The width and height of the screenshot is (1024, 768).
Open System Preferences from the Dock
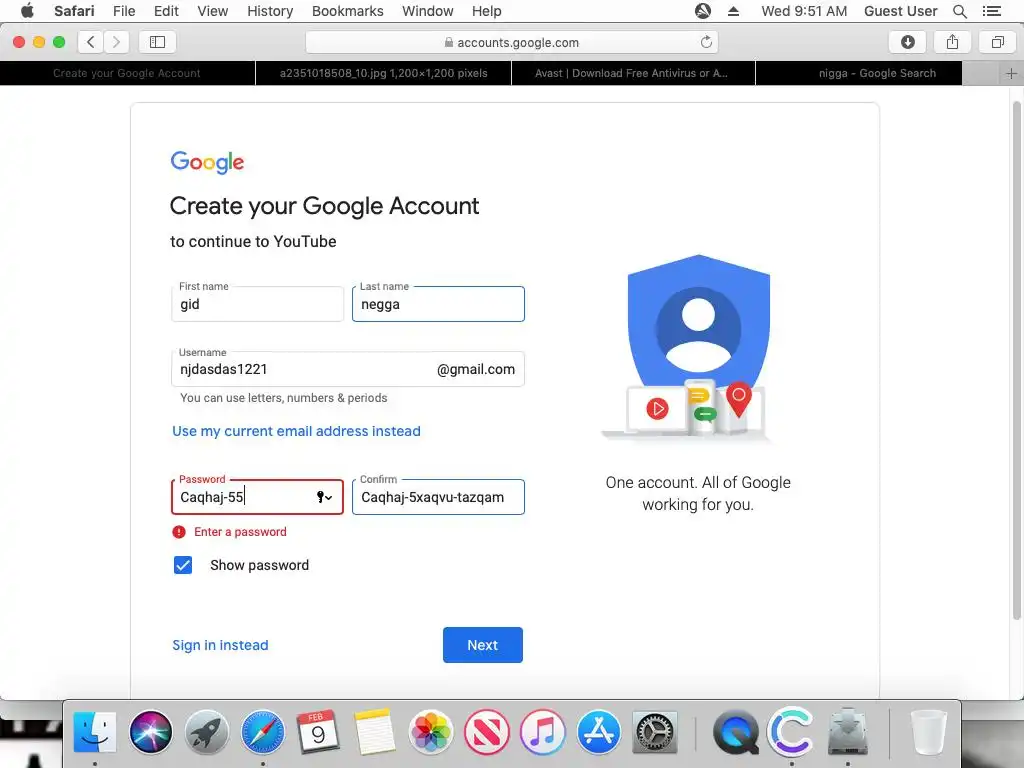654,732
